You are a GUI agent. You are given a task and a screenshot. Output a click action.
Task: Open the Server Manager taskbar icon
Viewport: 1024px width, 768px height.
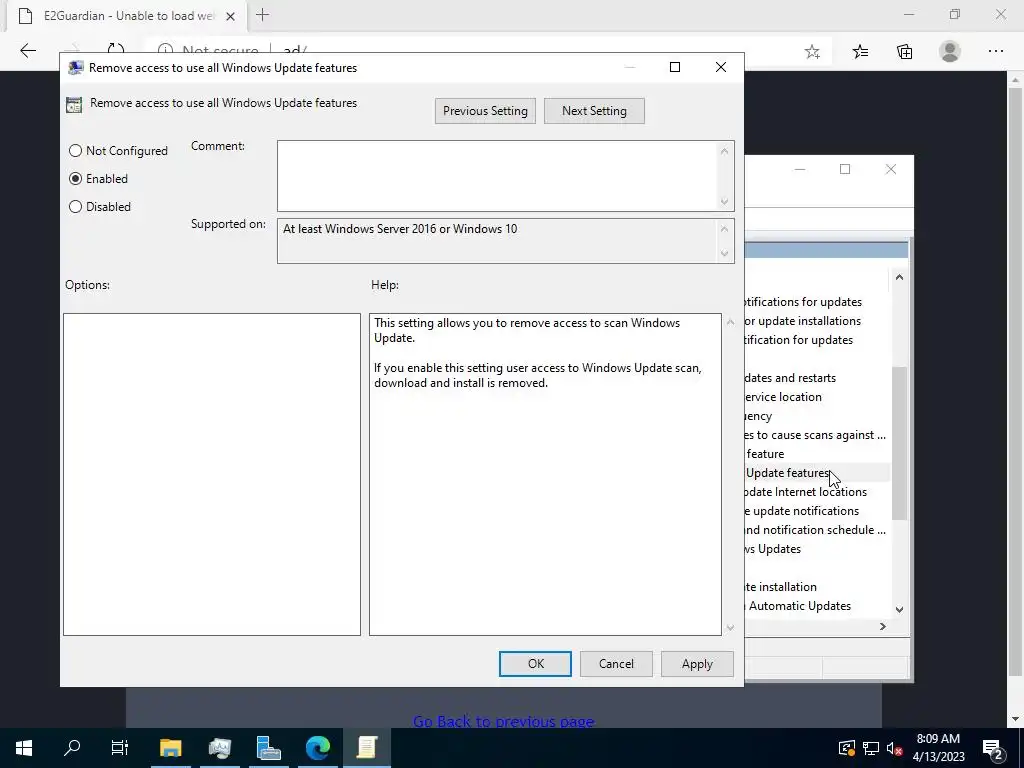268,748
